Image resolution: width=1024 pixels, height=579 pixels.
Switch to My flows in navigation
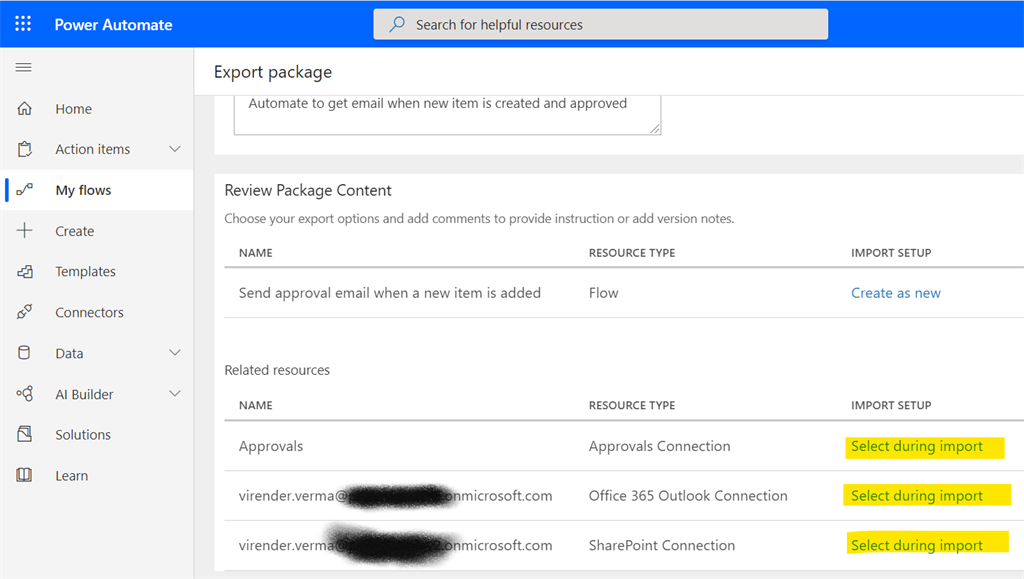coord(85,189)
